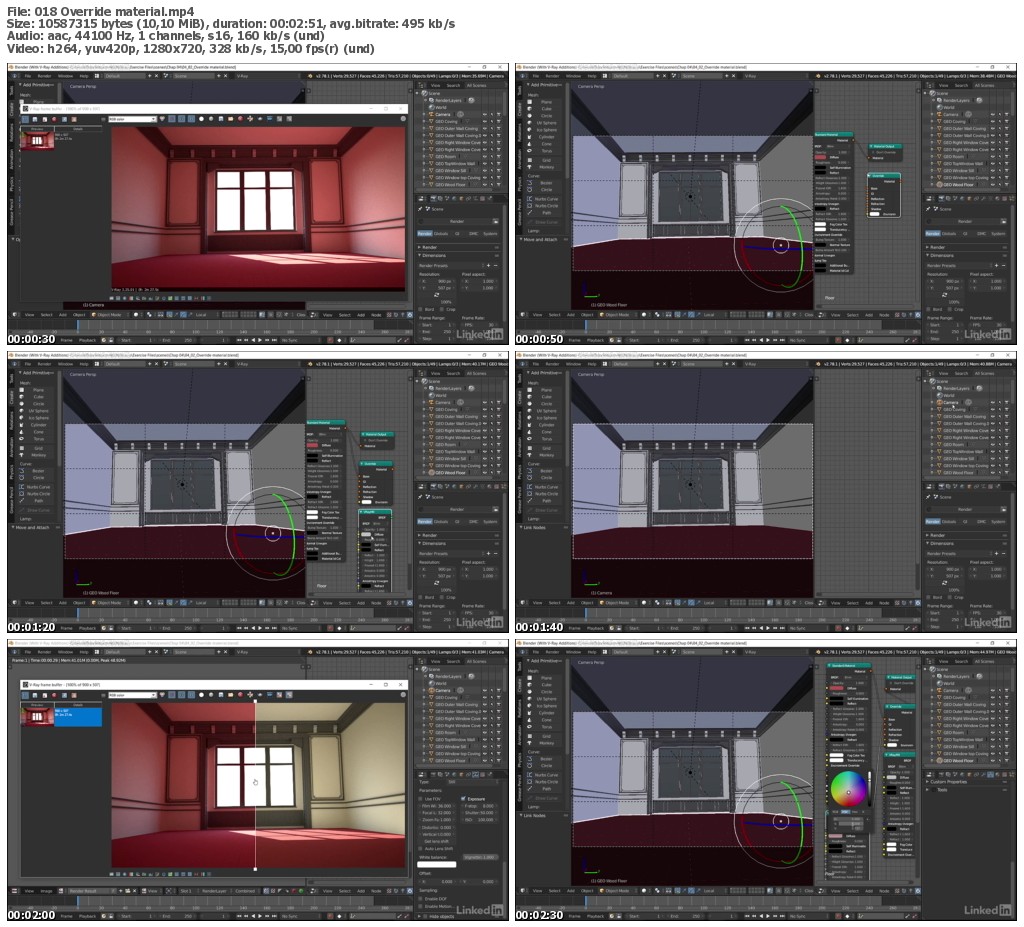Viewport: 1024px width, 927px height.
Task: Add a Bezier curve in the 00:02:30 frame
Action: tap(547, 759)
